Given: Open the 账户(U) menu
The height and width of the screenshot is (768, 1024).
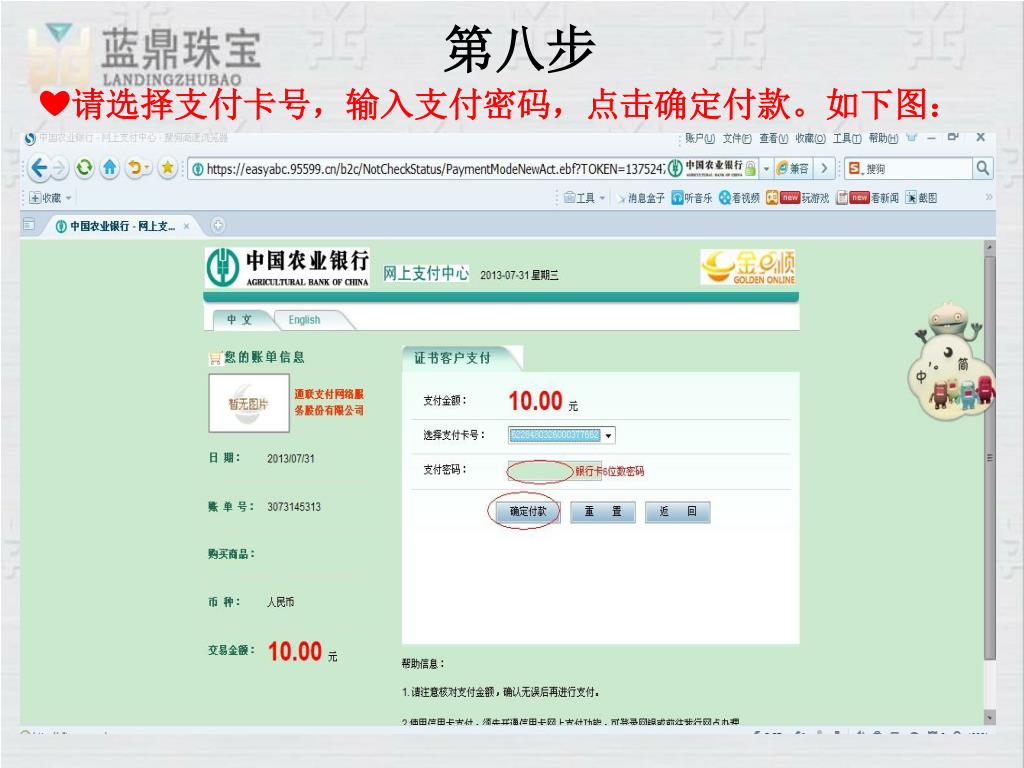Looking at the screenshot, I should pyautogui.click(x=699, y=138).
